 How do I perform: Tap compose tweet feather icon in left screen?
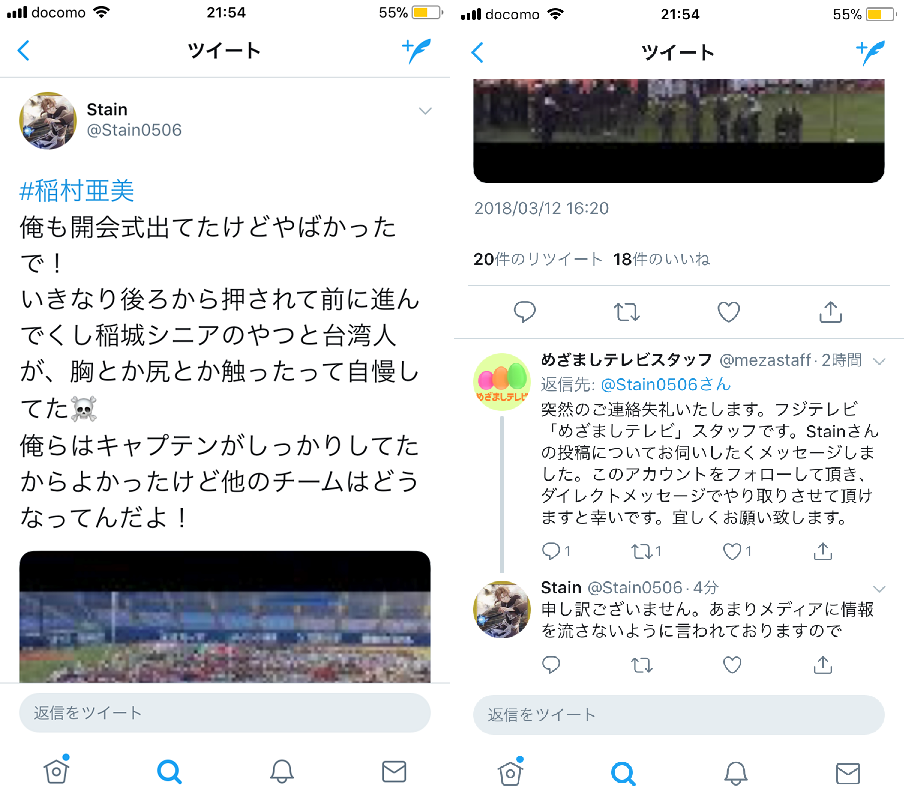pyautogui.click(x=416, y=51)
